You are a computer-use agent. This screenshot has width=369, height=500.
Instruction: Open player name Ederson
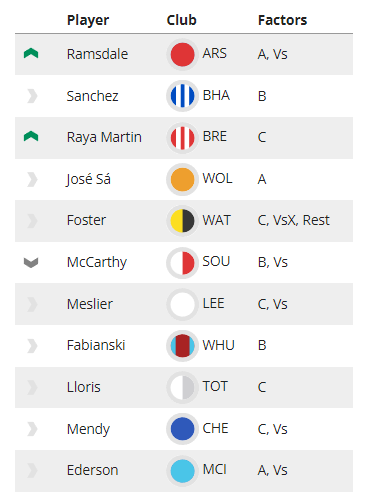(x=93, y=470)
